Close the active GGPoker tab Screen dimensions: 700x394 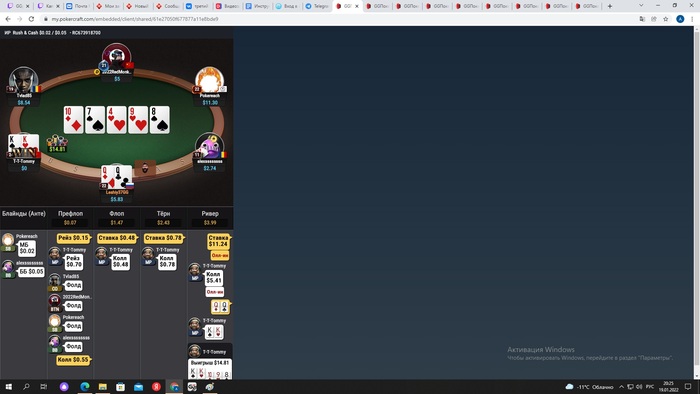[x=357, y=6]
